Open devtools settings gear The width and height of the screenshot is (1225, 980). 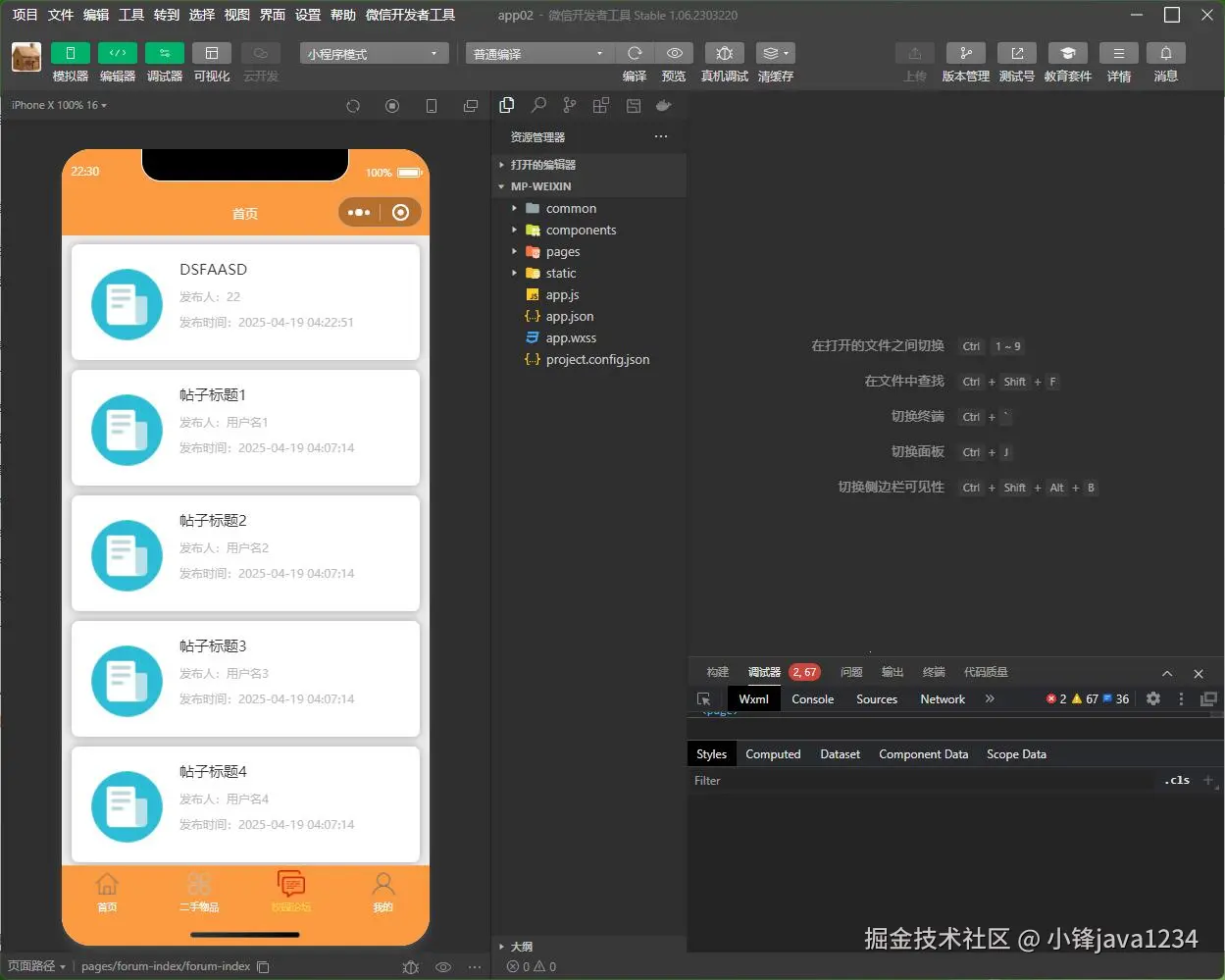1153,698
